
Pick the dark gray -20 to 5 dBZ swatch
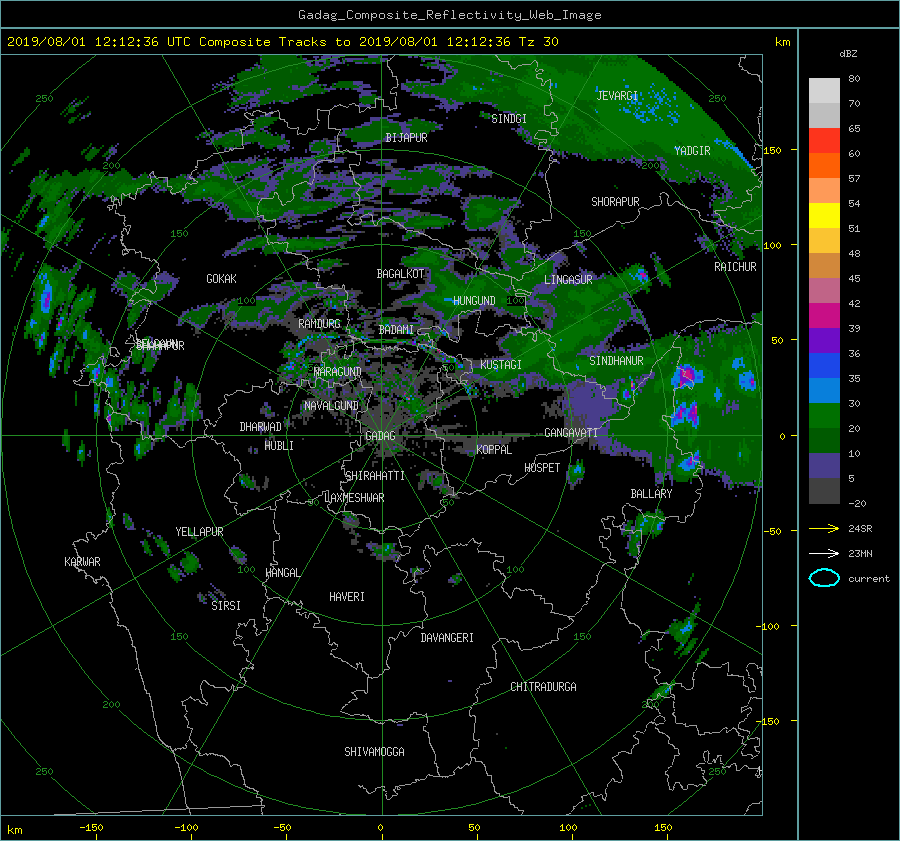click(824, 491)
